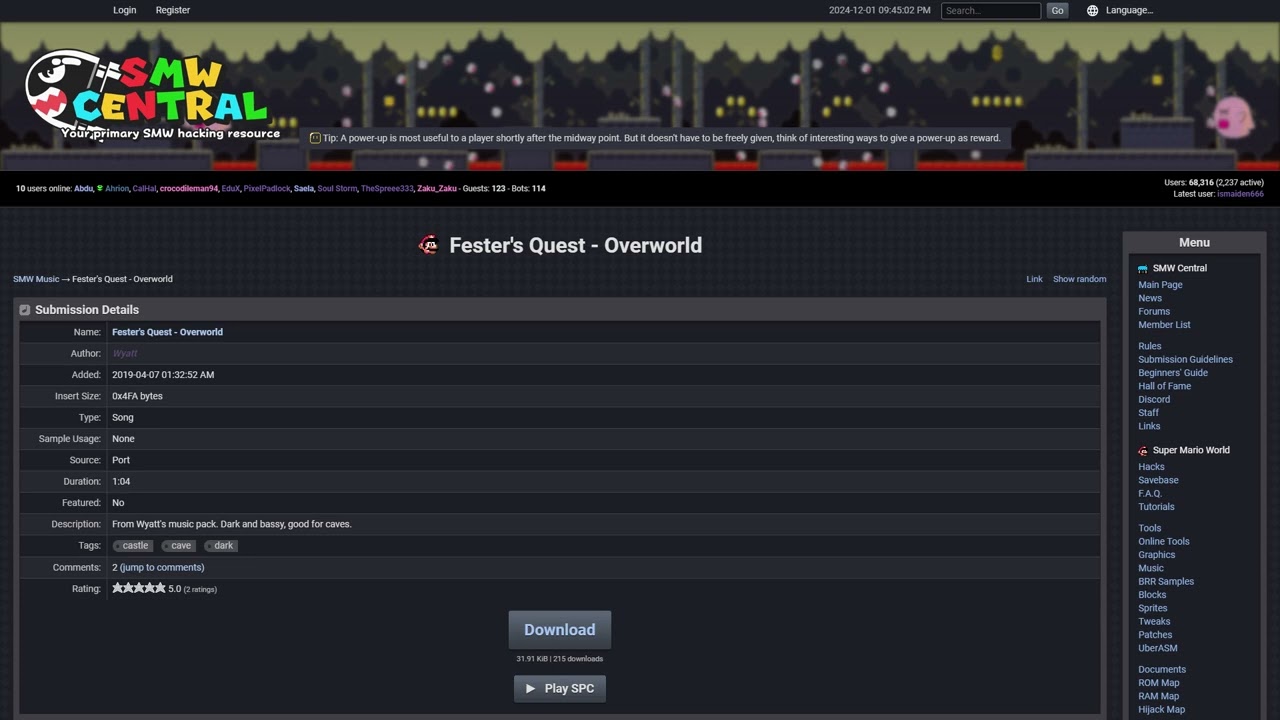
Task: Click Login in the top bar
Action: tap(125, 10)
